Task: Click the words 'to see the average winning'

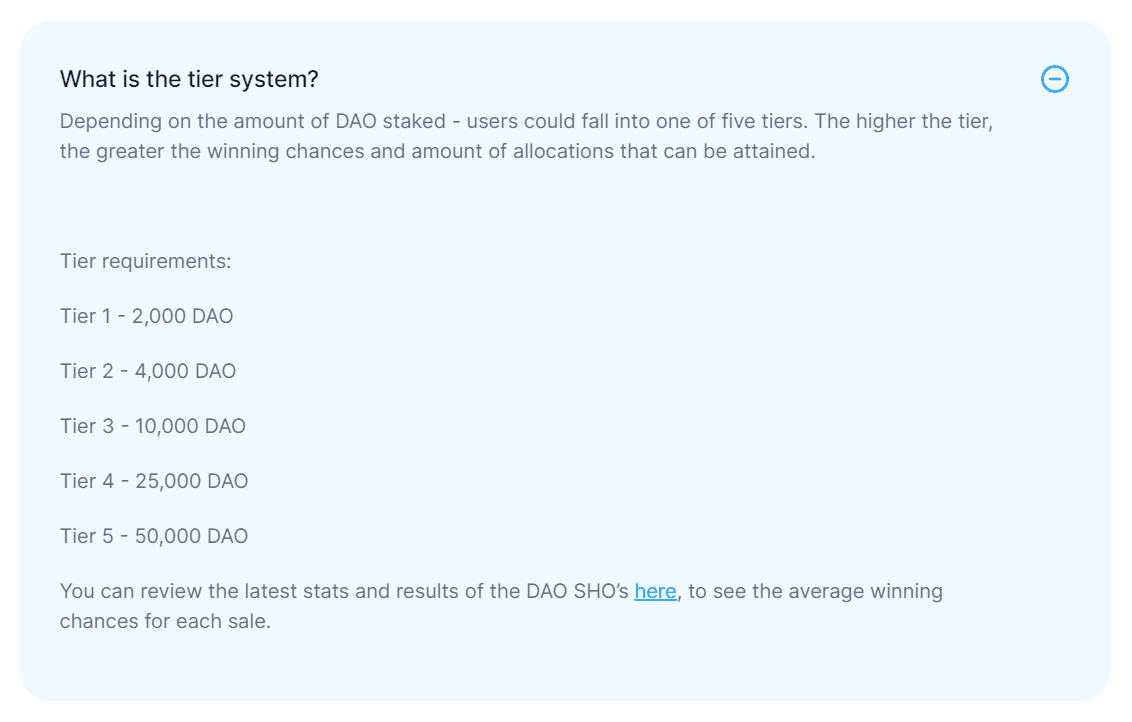Action: point(815,591)
